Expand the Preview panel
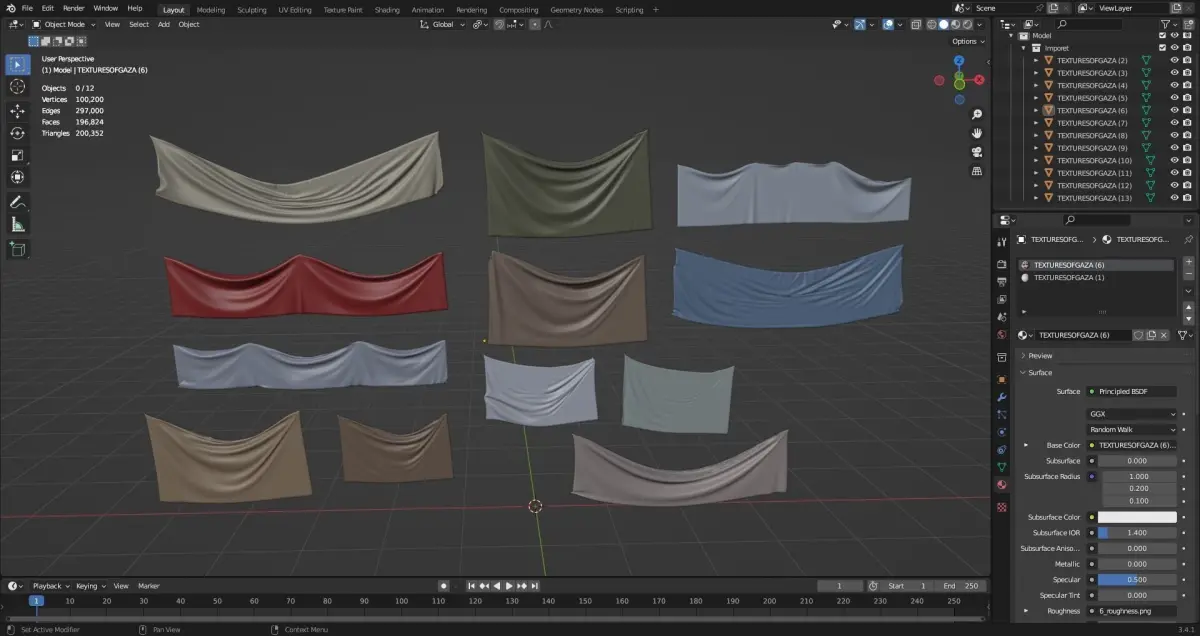1200x636 pixels. [1040, 355]
